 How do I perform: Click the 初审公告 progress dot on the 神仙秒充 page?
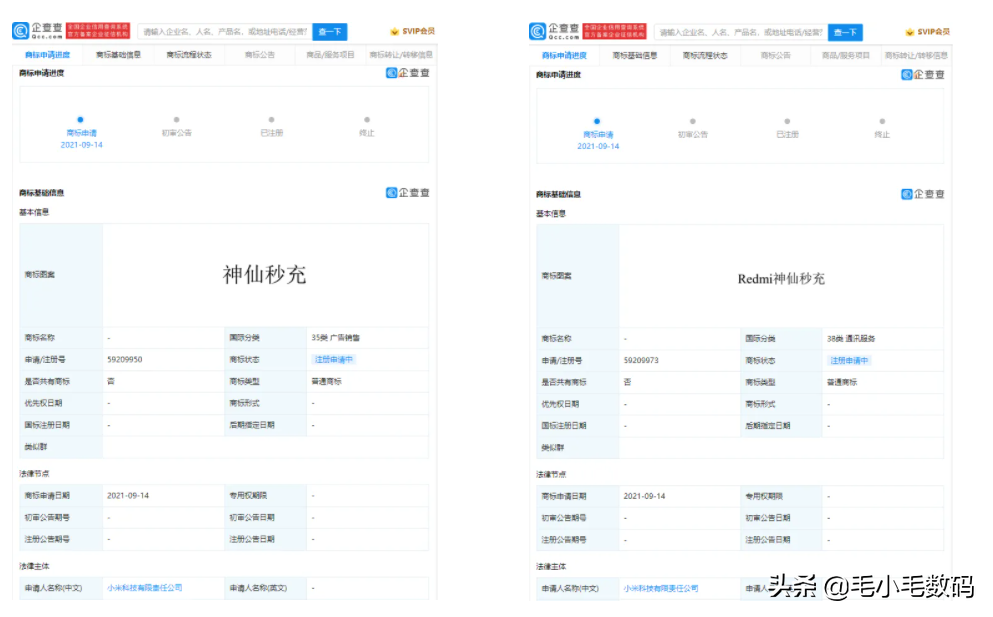(x=177, y=119)
